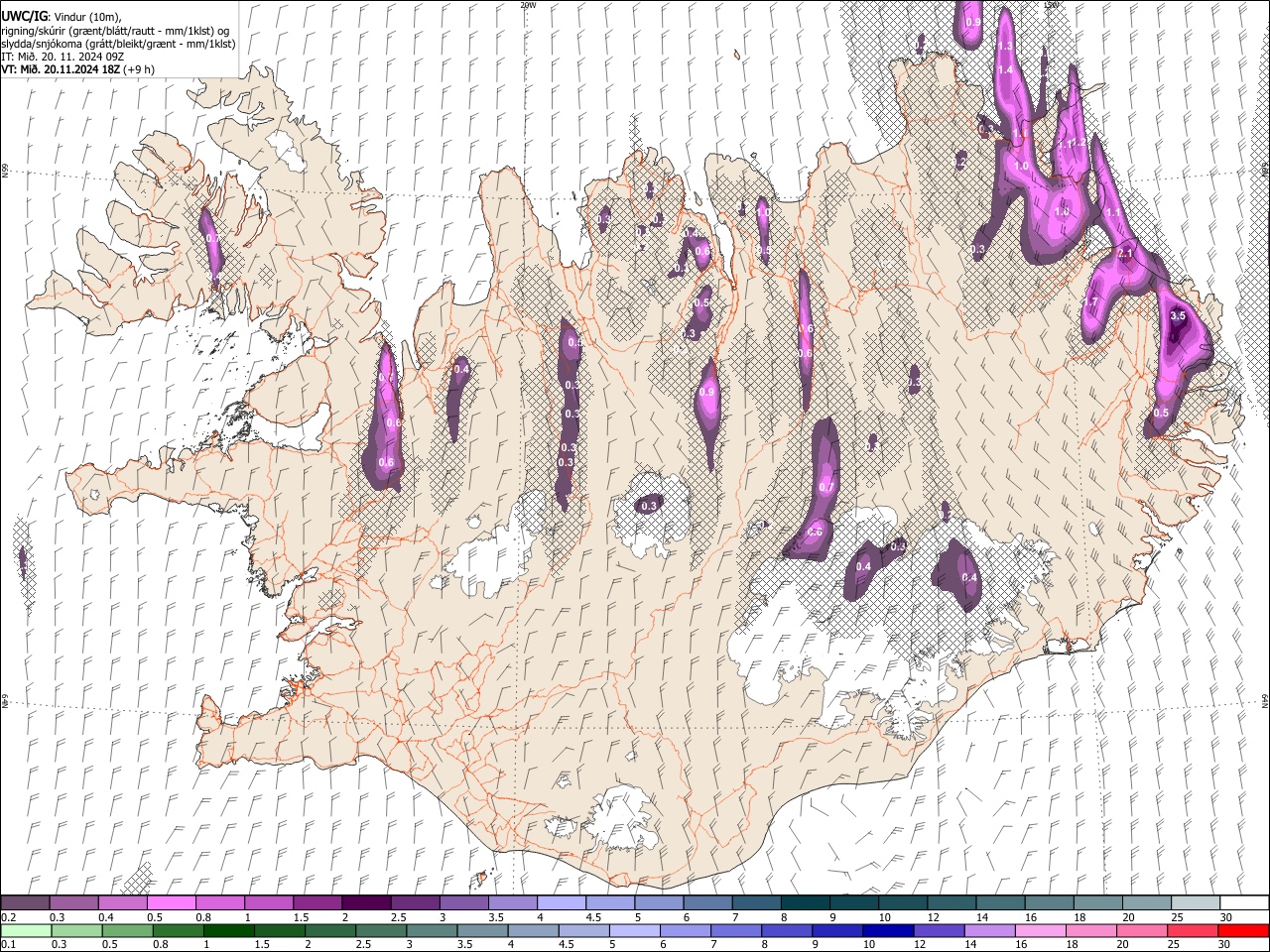Click the '1.4' precipitation value on map
Viewport: 1270px width, 952px height.
1005,70
